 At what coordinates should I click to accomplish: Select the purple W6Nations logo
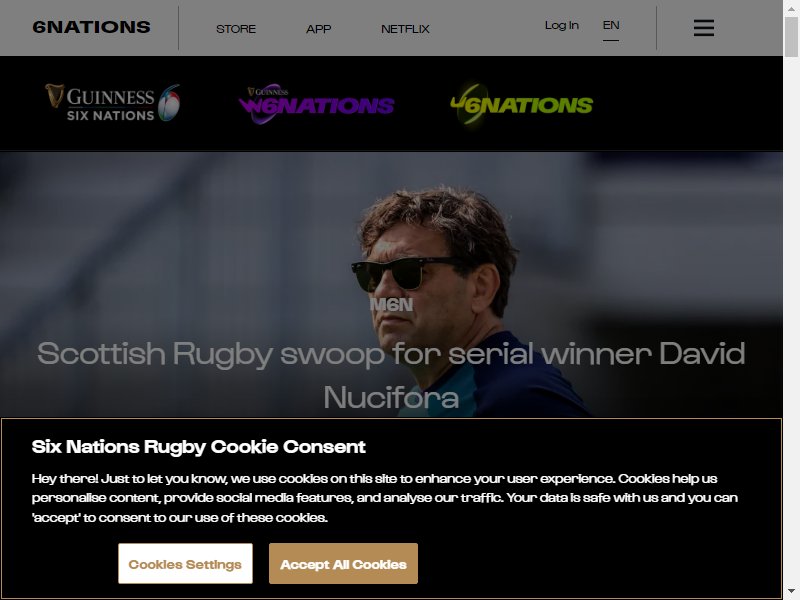tap(316, 104)
